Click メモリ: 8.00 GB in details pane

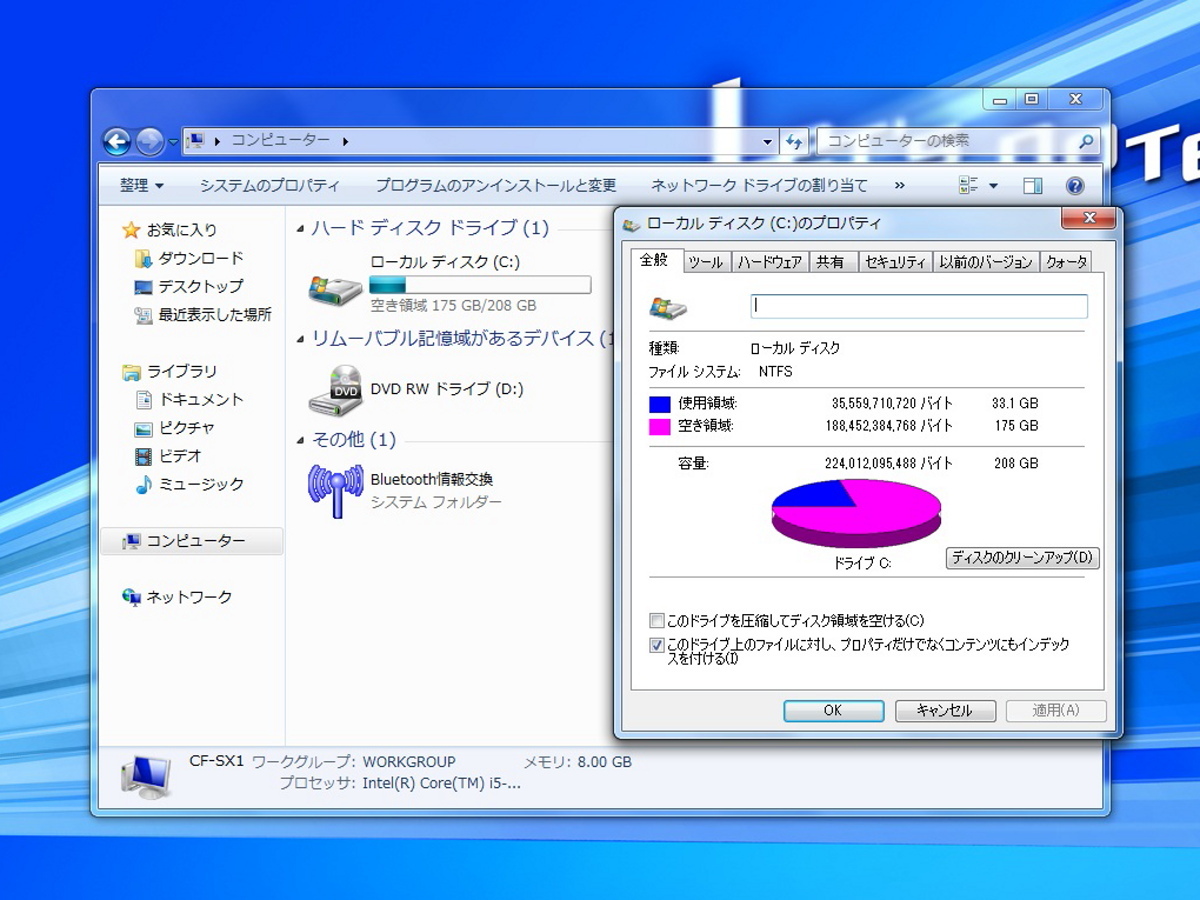pyautogui.click(x=578, y=762)
